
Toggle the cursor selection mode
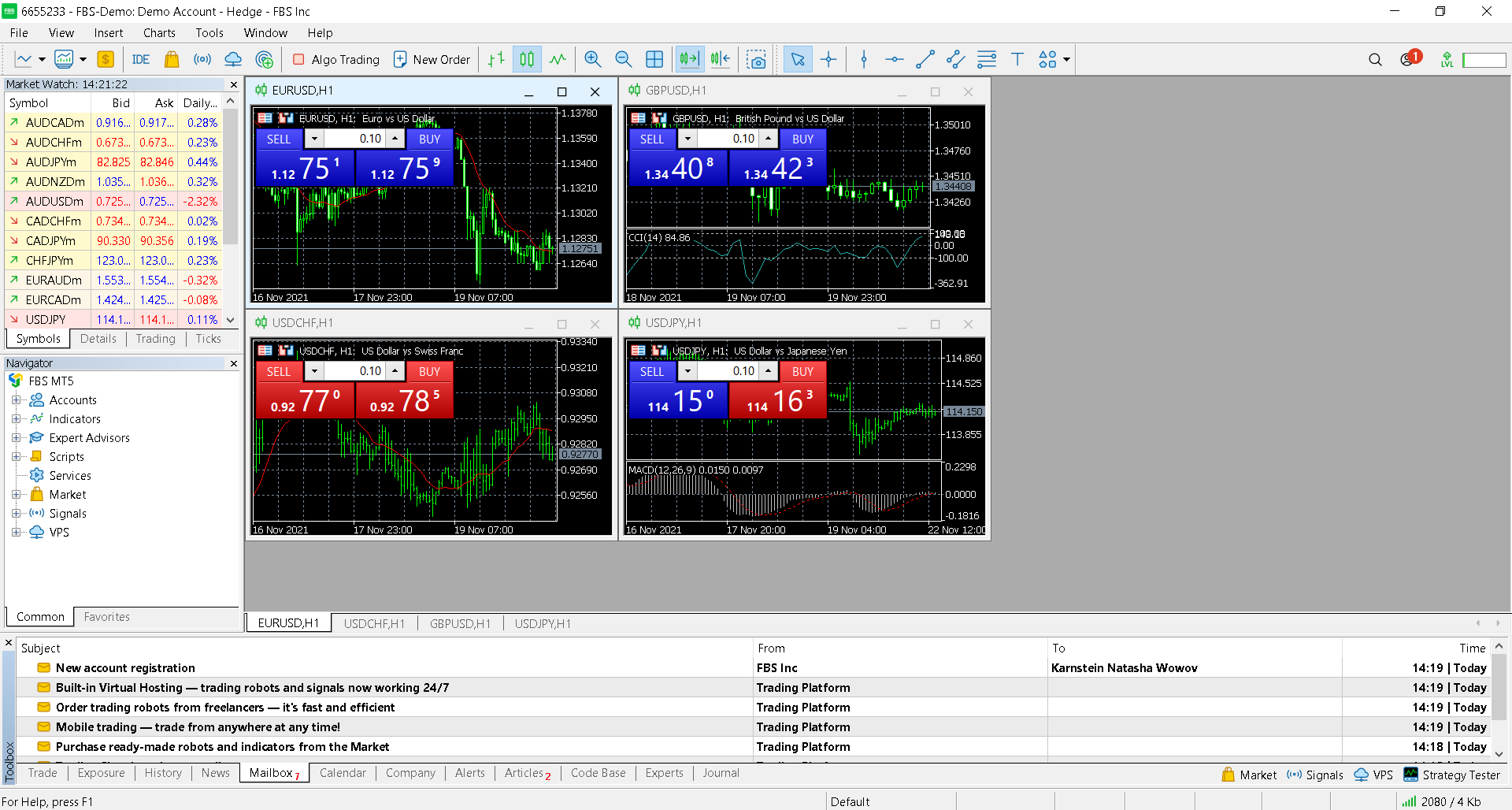coord(798,59)
